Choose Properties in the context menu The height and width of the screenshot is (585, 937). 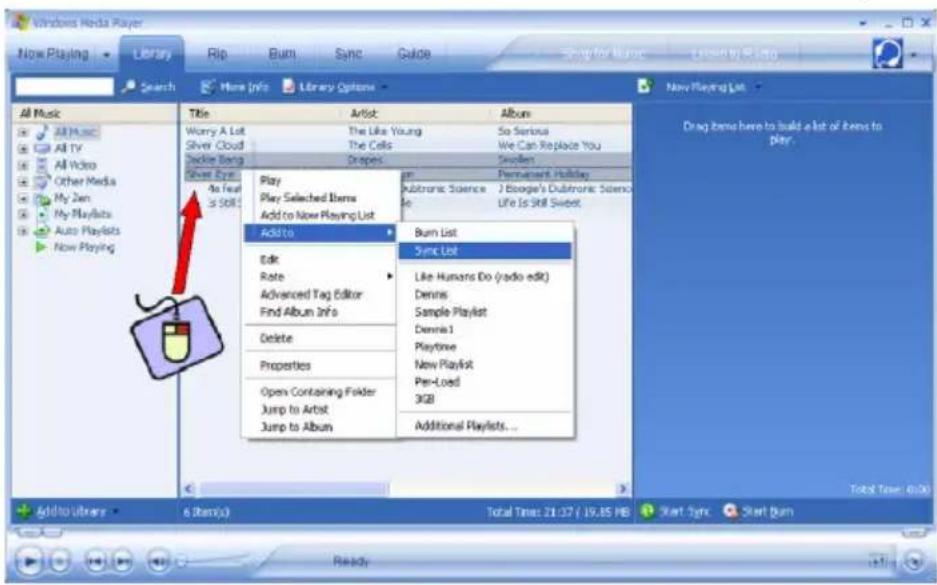pyautogui.click(x=321, y=365)
